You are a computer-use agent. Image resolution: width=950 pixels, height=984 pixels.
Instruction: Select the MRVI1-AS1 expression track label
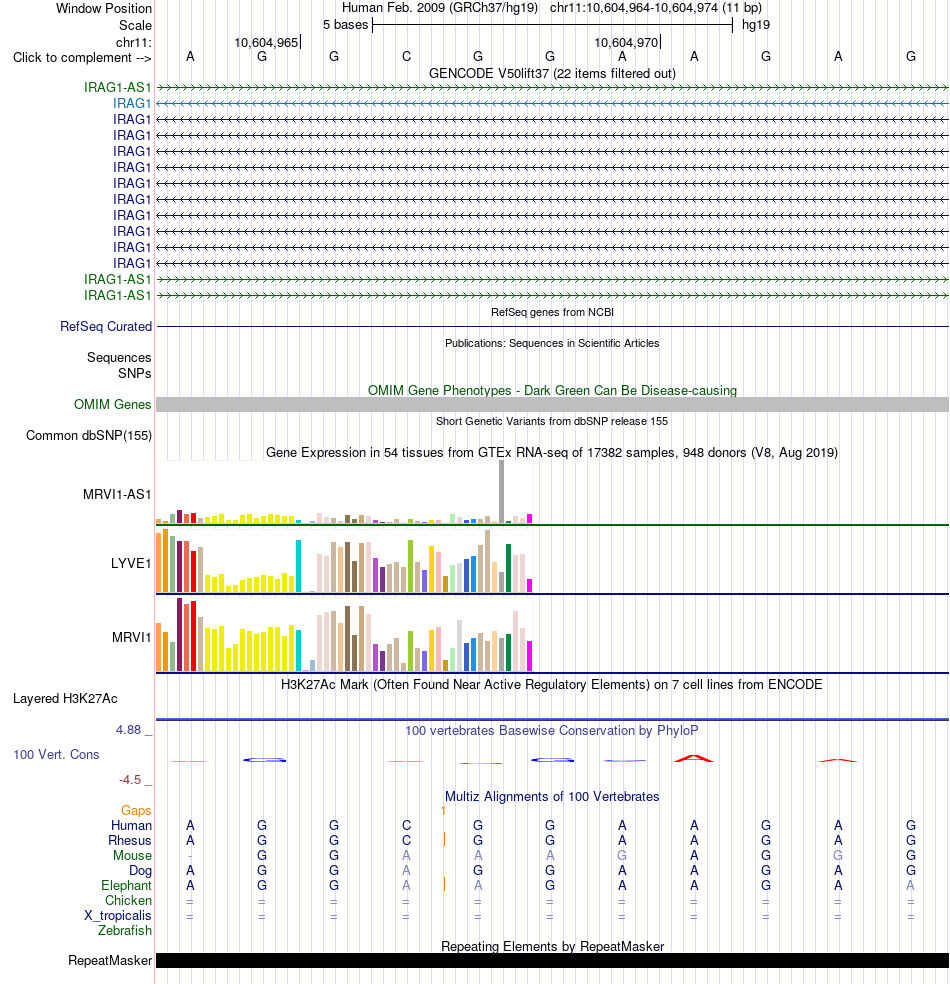click(x=117, y=495)
